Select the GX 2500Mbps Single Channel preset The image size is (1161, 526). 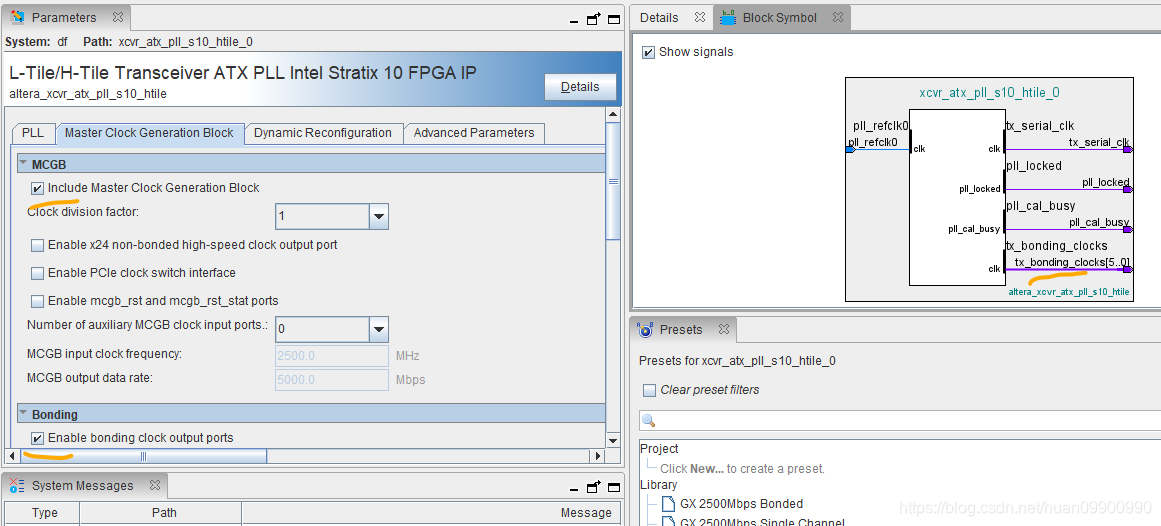pos(753,520)
